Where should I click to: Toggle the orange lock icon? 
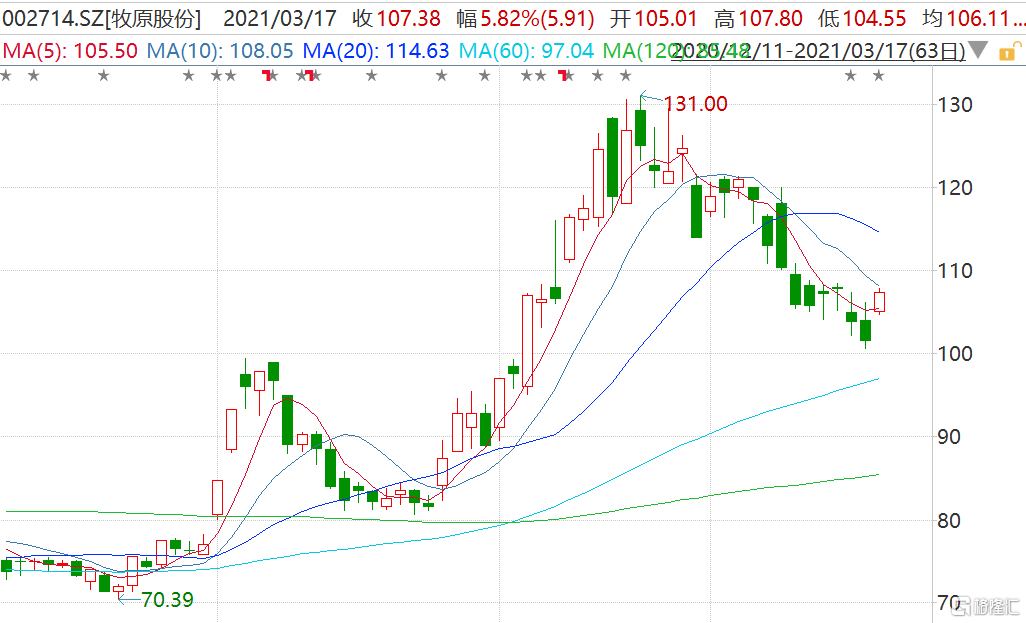(1008, 52)
